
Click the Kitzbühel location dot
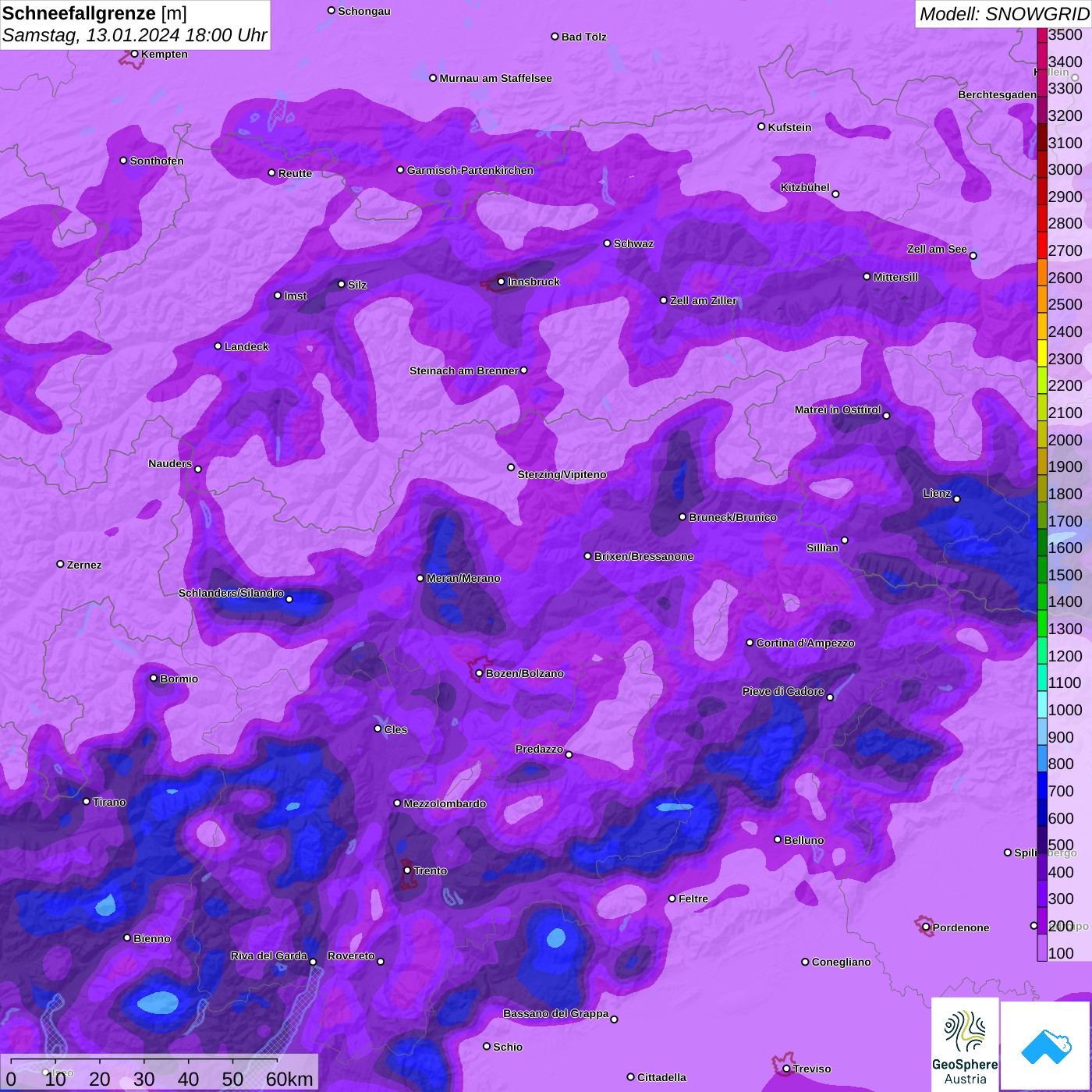835,193
